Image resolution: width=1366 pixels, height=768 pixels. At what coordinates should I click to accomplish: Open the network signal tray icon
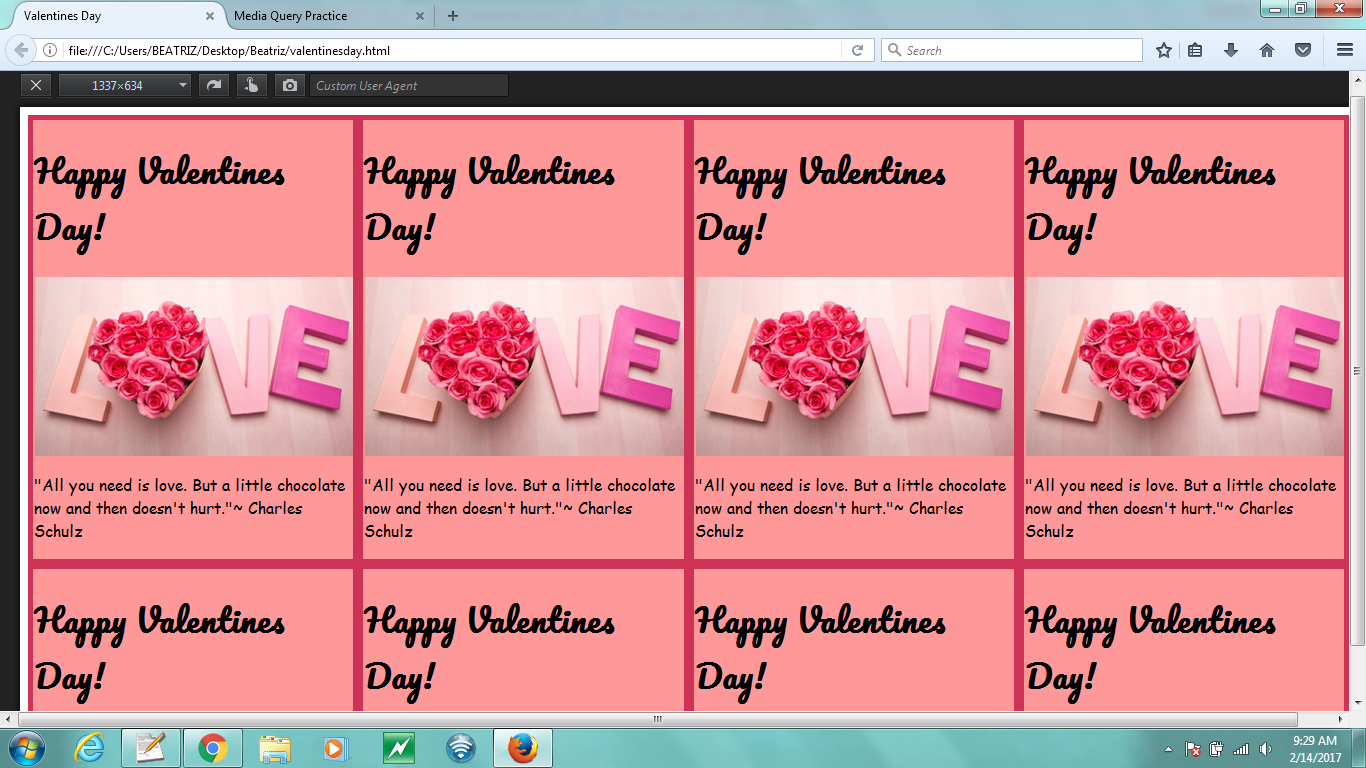pyautogui.click(x=1241, y=749)
